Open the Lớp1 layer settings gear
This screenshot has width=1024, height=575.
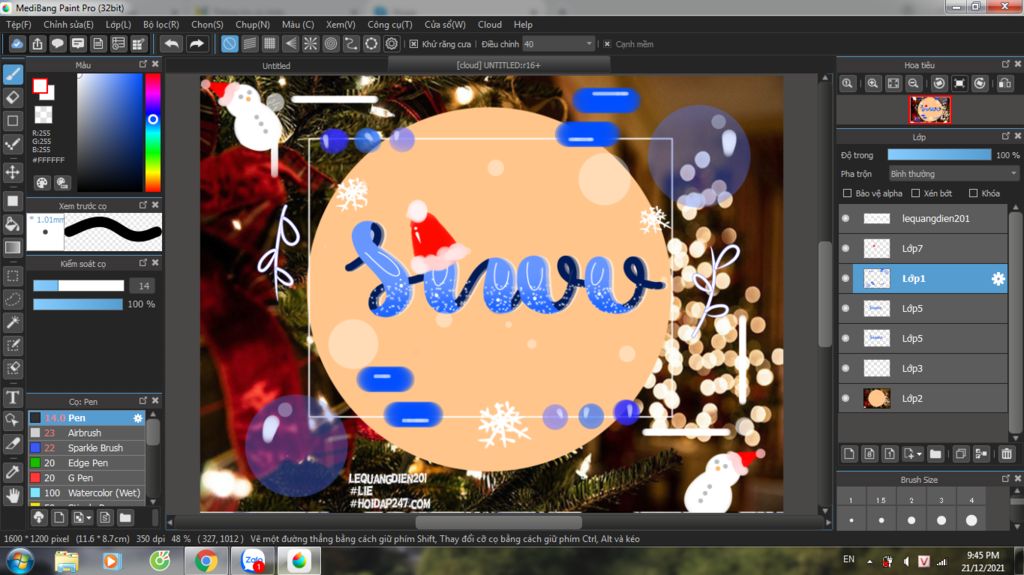[x=997, y=279]
